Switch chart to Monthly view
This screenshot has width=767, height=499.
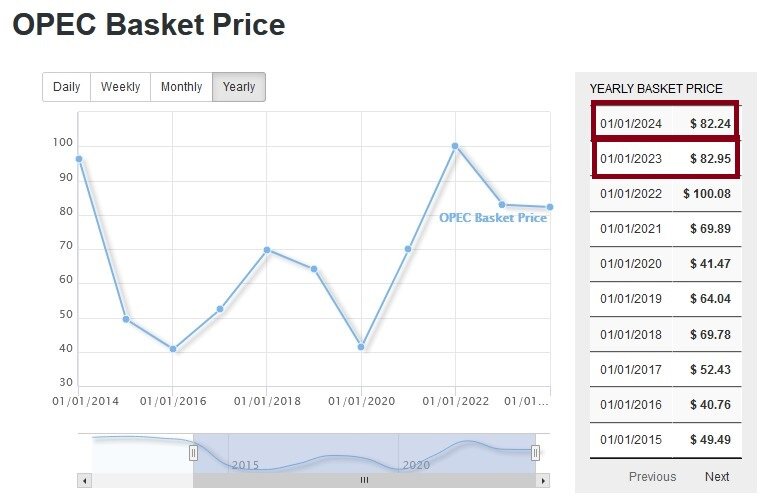point(181,87)
